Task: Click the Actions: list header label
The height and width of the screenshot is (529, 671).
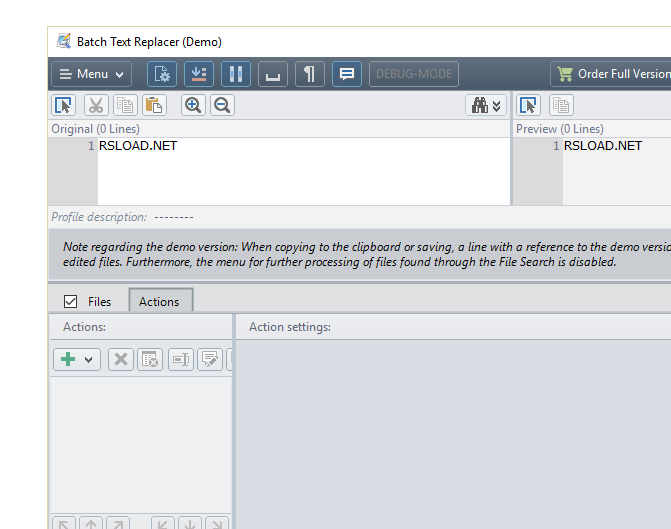Action: point(84,327)
